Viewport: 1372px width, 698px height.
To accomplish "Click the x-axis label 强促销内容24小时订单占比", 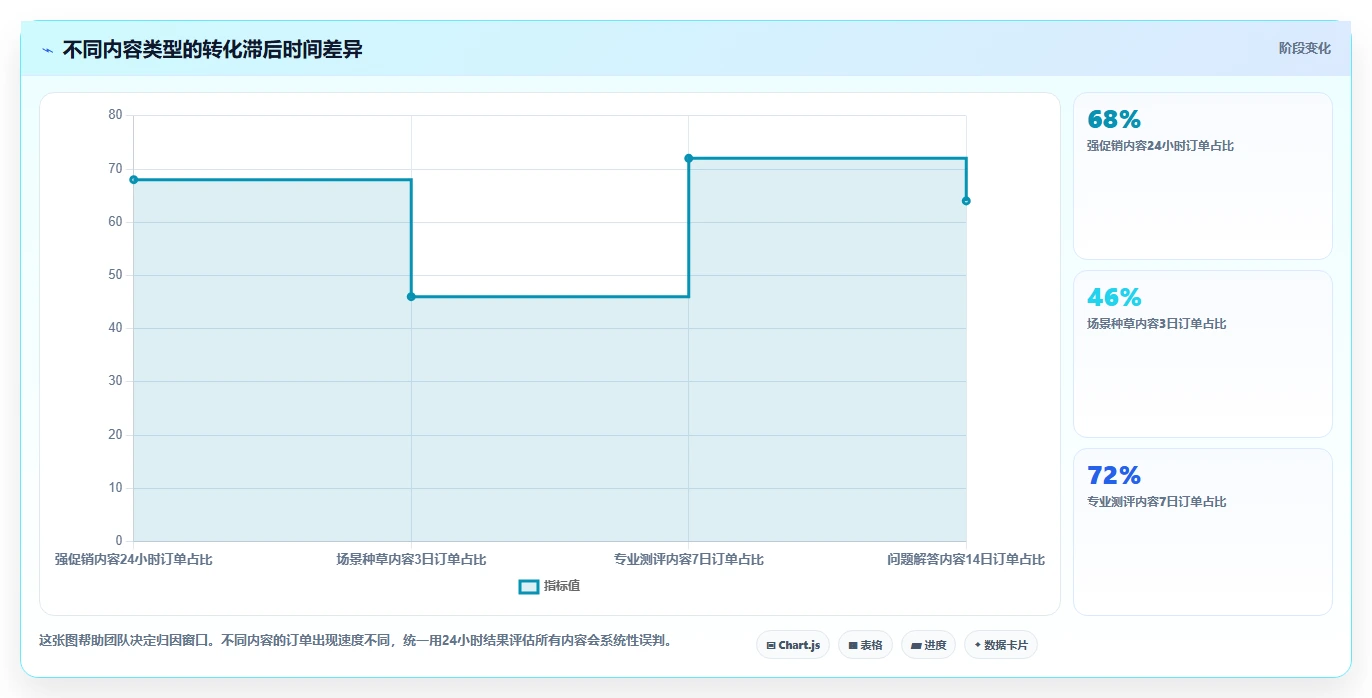I will 133,559.
